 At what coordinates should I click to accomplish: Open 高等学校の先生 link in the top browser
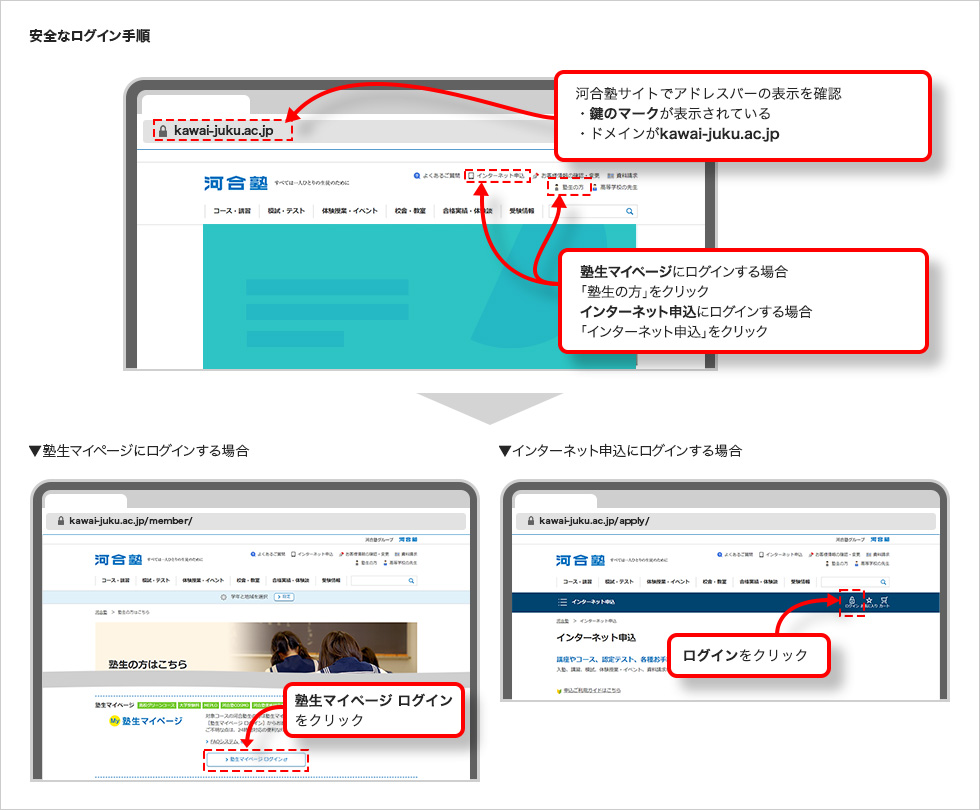614,187
